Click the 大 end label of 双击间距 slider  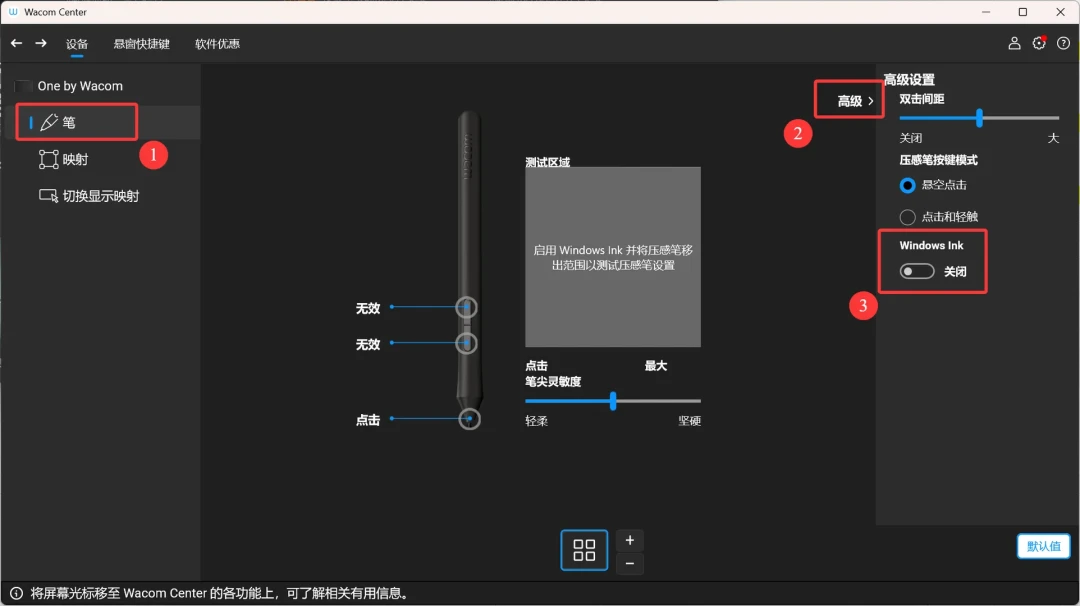pyautogui.click(x=1053, y=138)
